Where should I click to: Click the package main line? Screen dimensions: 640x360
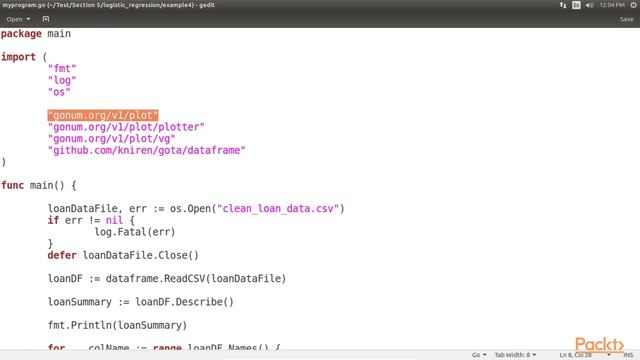tap(36, 33)
